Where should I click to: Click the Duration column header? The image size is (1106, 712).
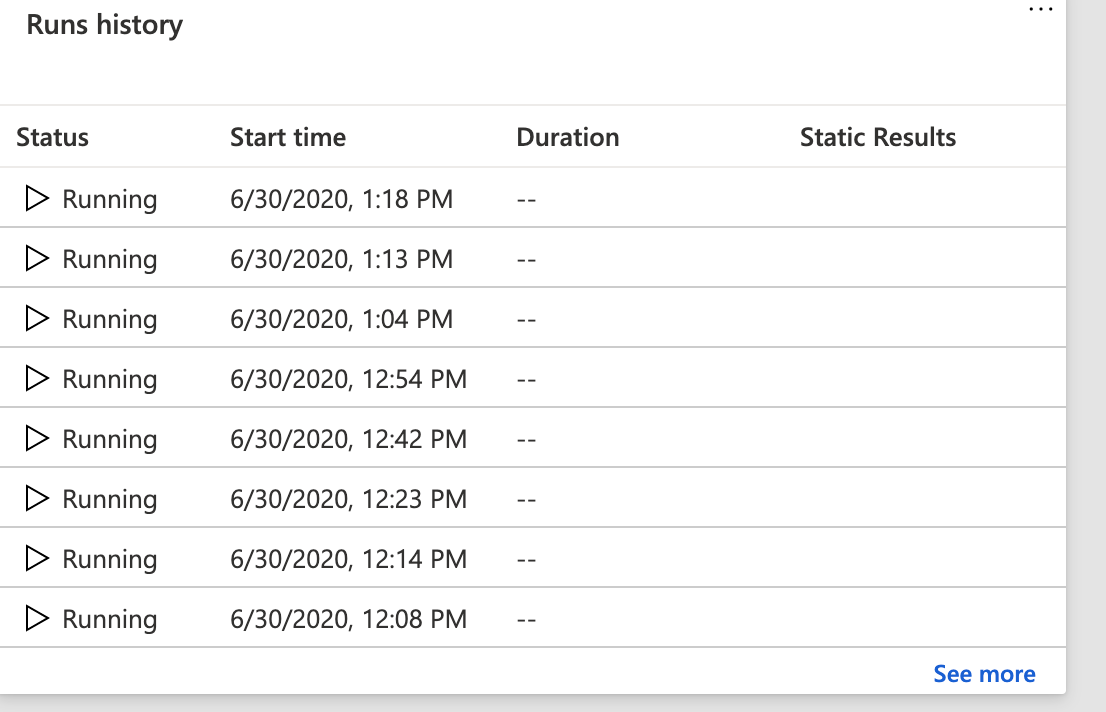point(568,137)
